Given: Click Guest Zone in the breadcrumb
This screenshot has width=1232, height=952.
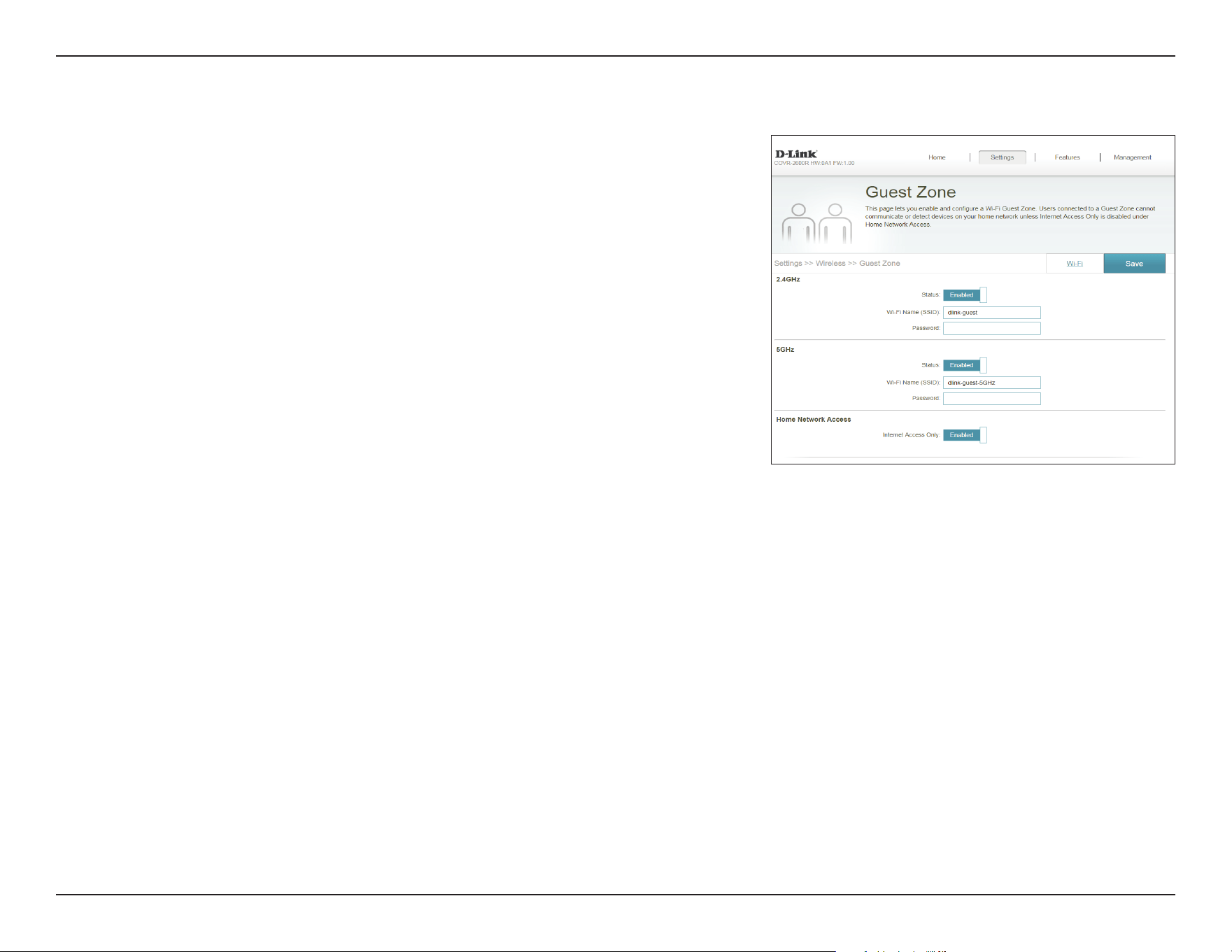Looking at the screenshot, I should 879,264.
